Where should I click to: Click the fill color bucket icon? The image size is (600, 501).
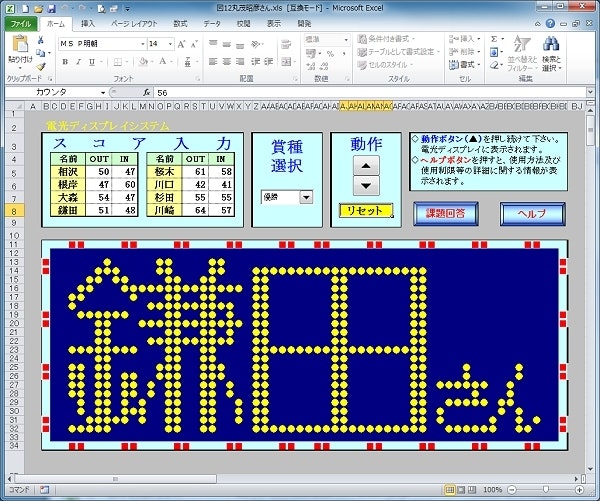(x=143, y=62)
